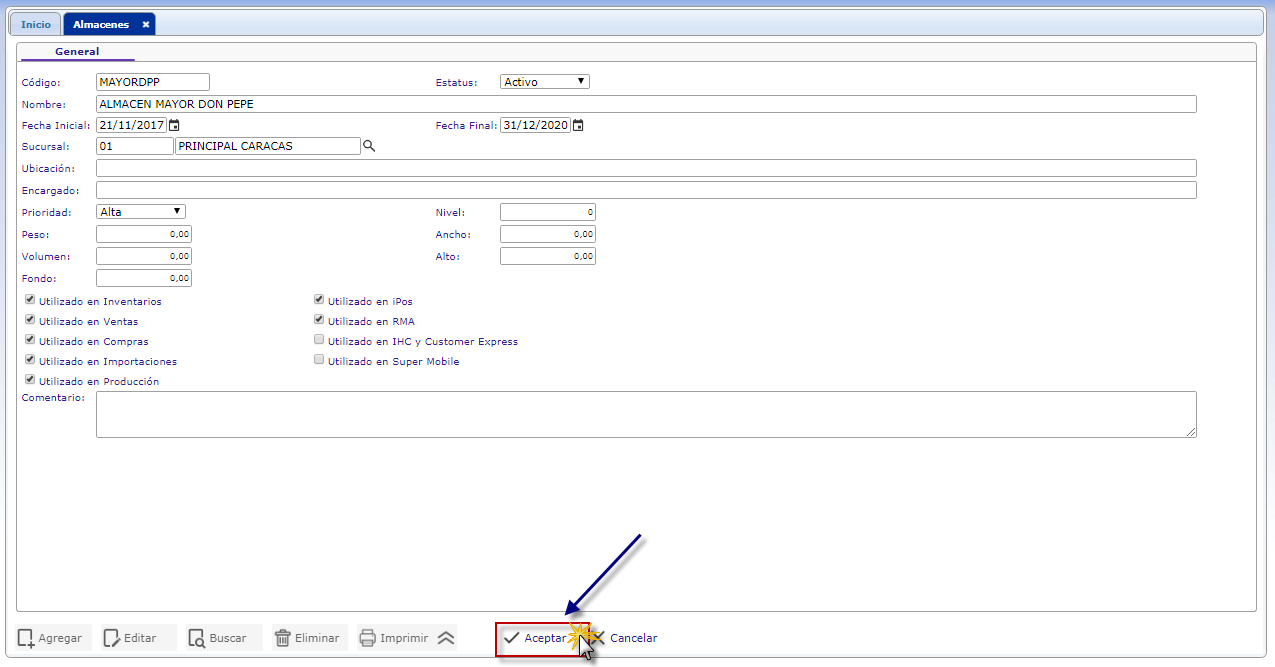Screen dimensions: 1275x667
Task: Click the Agregar new record icon
Action: [26, 638]
